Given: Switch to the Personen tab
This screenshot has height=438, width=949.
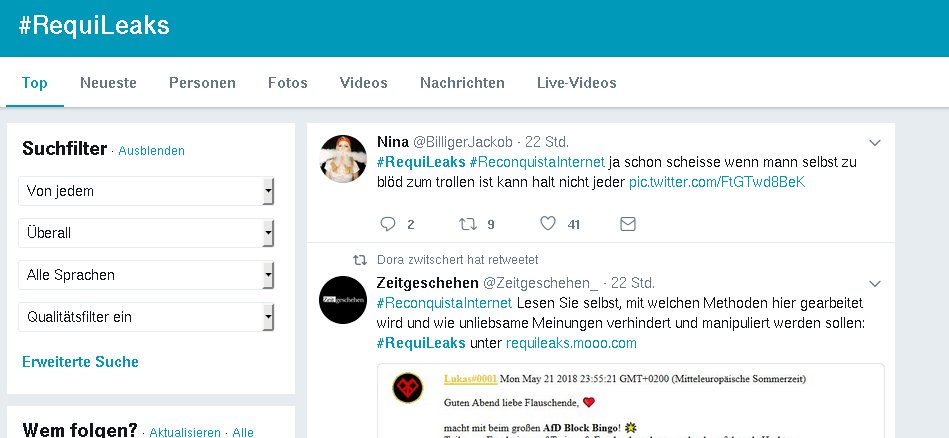Looking at the screenshot, I should [202, 83].
